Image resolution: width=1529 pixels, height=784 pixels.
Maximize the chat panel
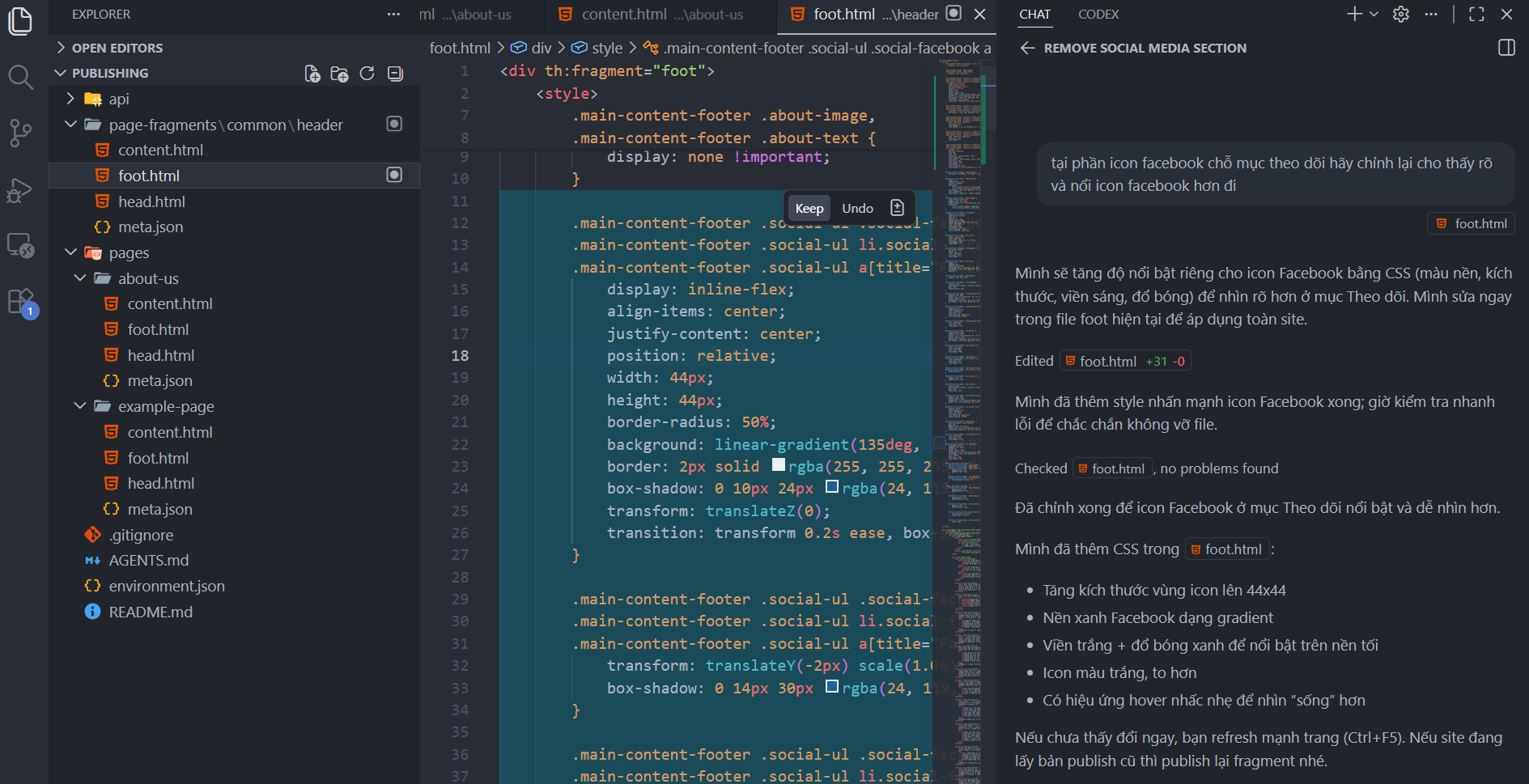coord(1476,14)
